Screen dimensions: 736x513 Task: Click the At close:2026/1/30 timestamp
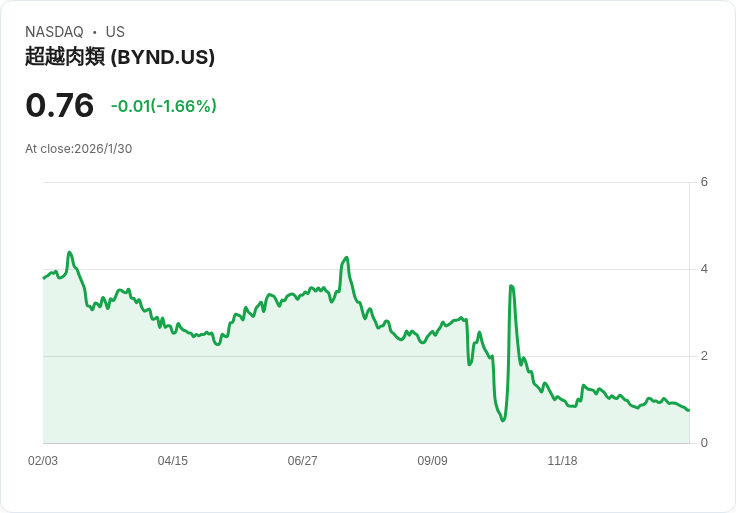point(79,149)
